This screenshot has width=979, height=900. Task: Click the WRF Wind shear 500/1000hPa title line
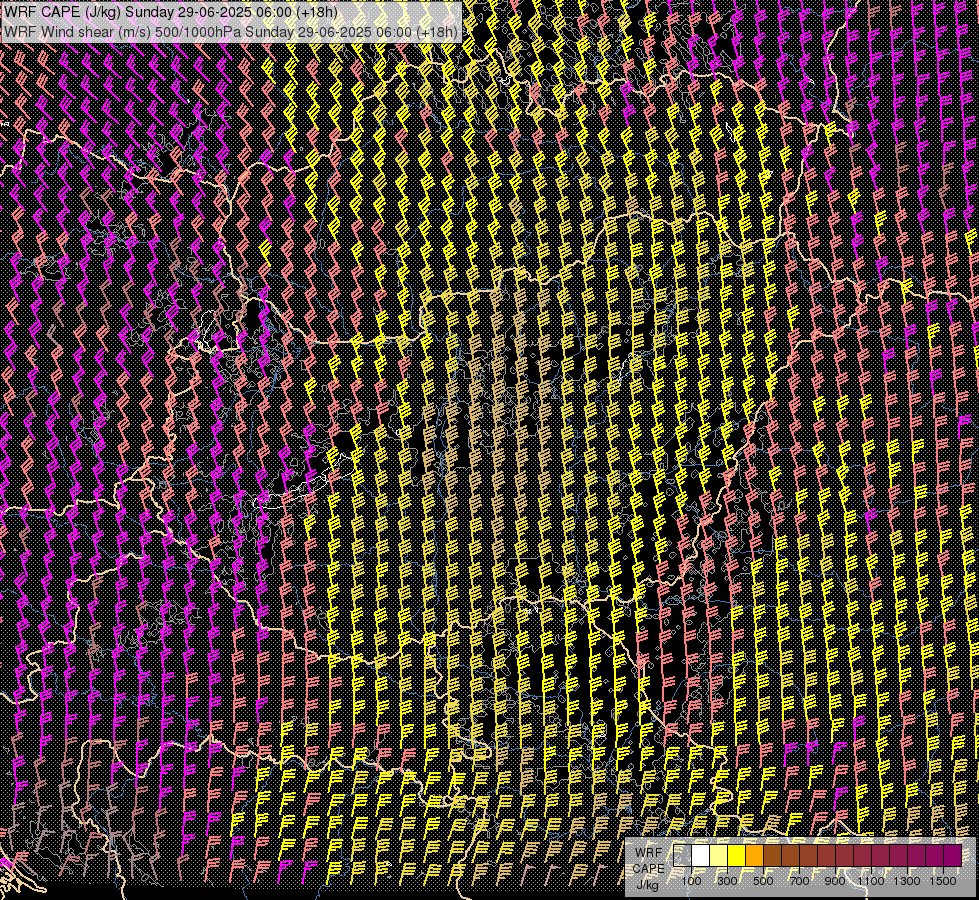pos(230,31)
